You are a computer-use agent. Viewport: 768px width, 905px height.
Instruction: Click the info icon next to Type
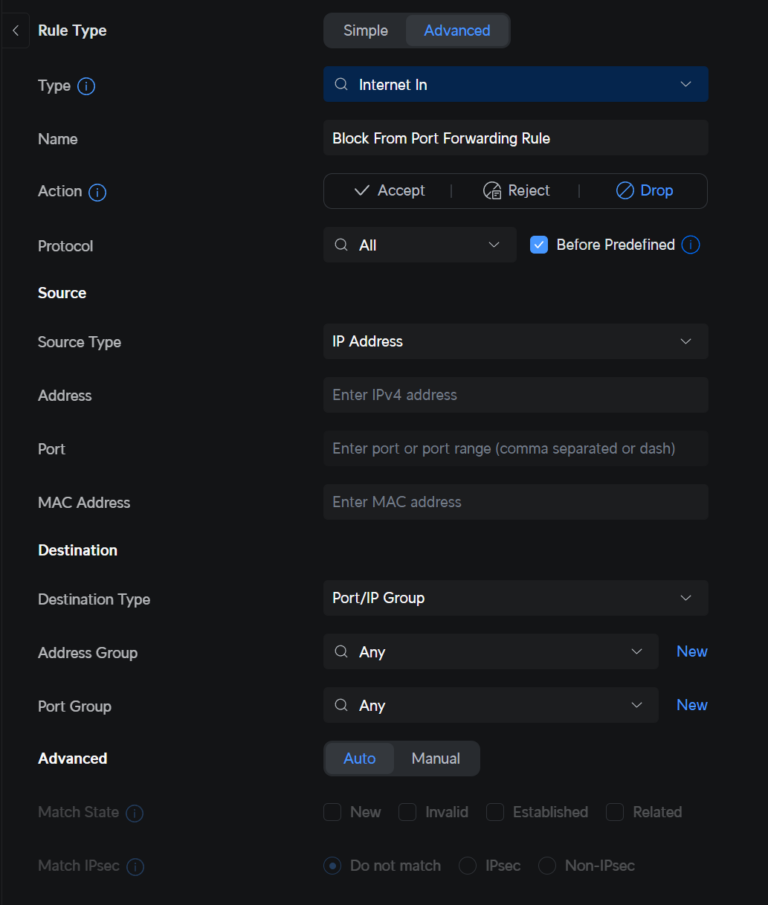87,86
